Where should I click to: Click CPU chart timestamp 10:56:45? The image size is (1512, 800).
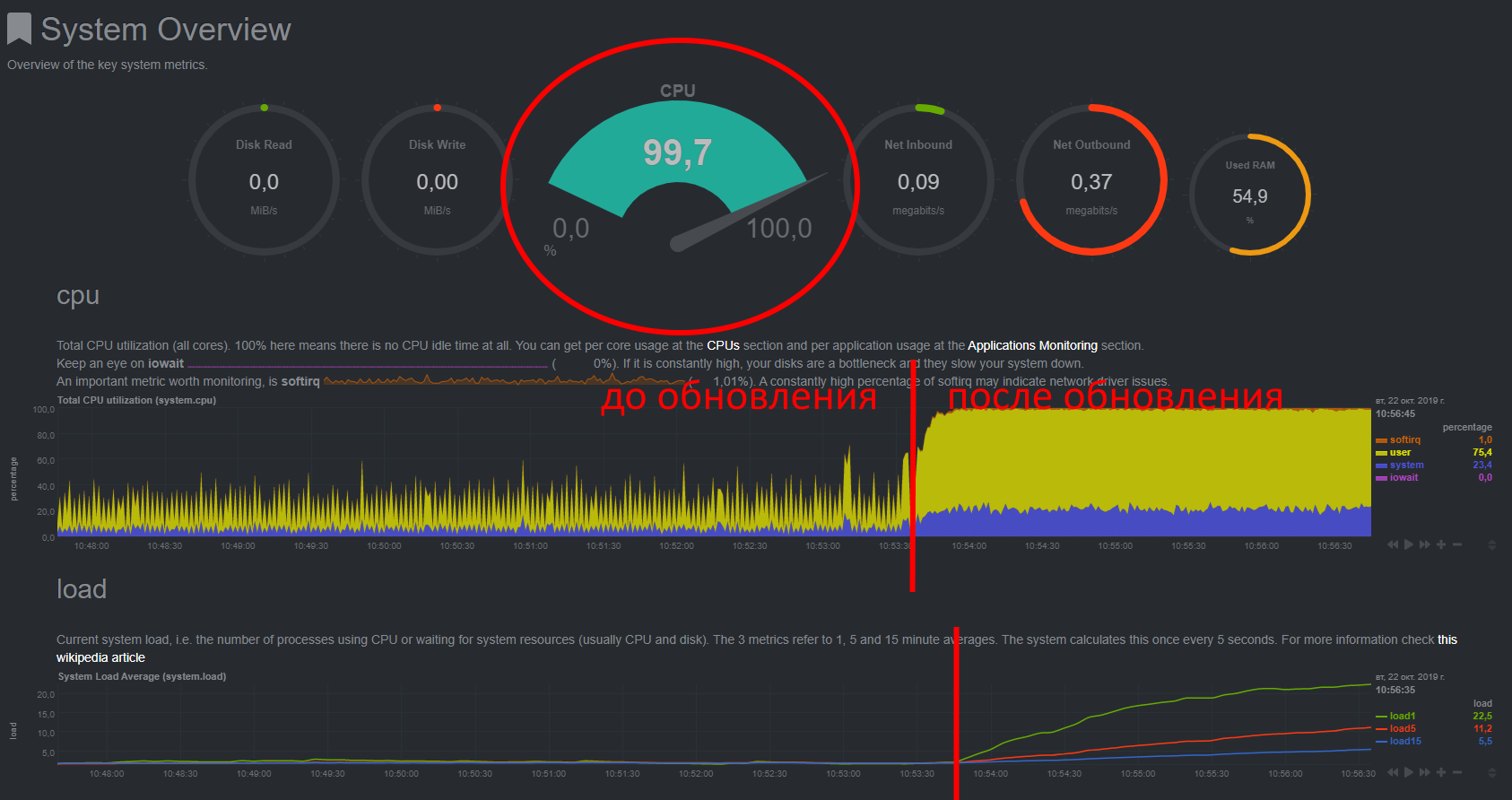(1395, 413)
